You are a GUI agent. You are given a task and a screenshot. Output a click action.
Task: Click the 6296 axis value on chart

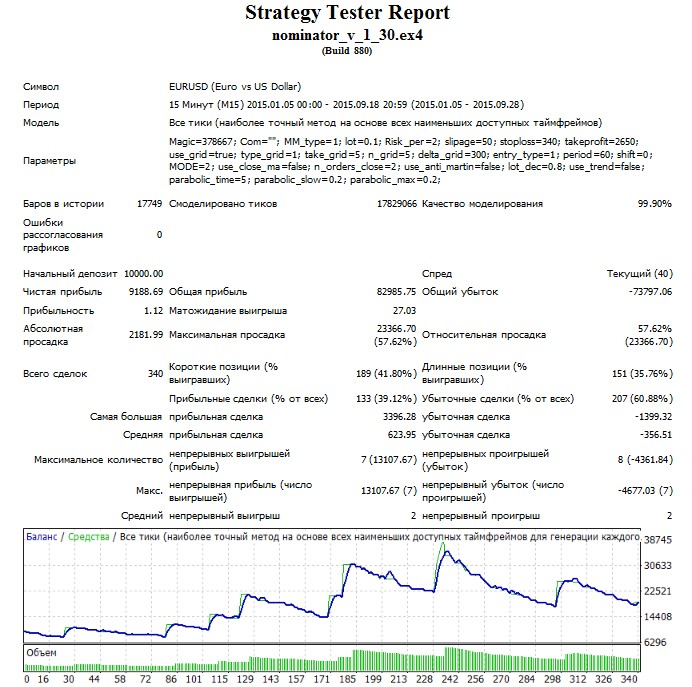(x=655, y=642)
